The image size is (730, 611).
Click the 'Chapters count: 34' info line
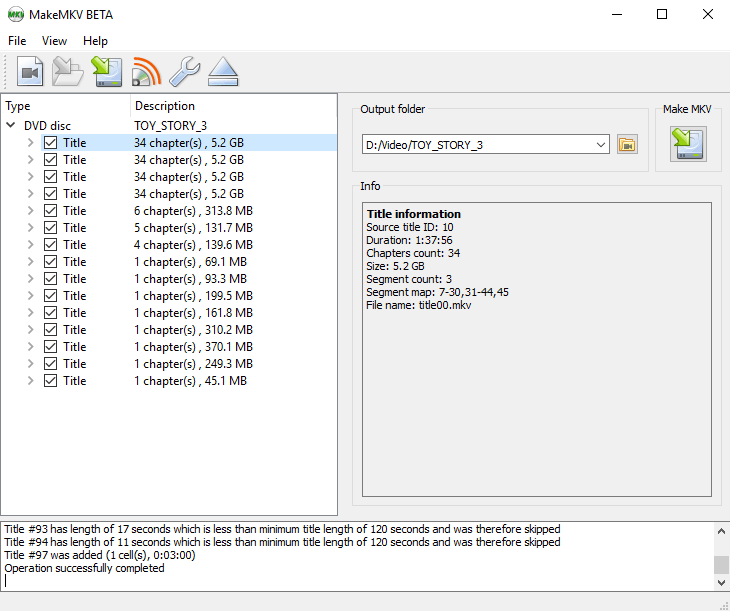(413, 253)
